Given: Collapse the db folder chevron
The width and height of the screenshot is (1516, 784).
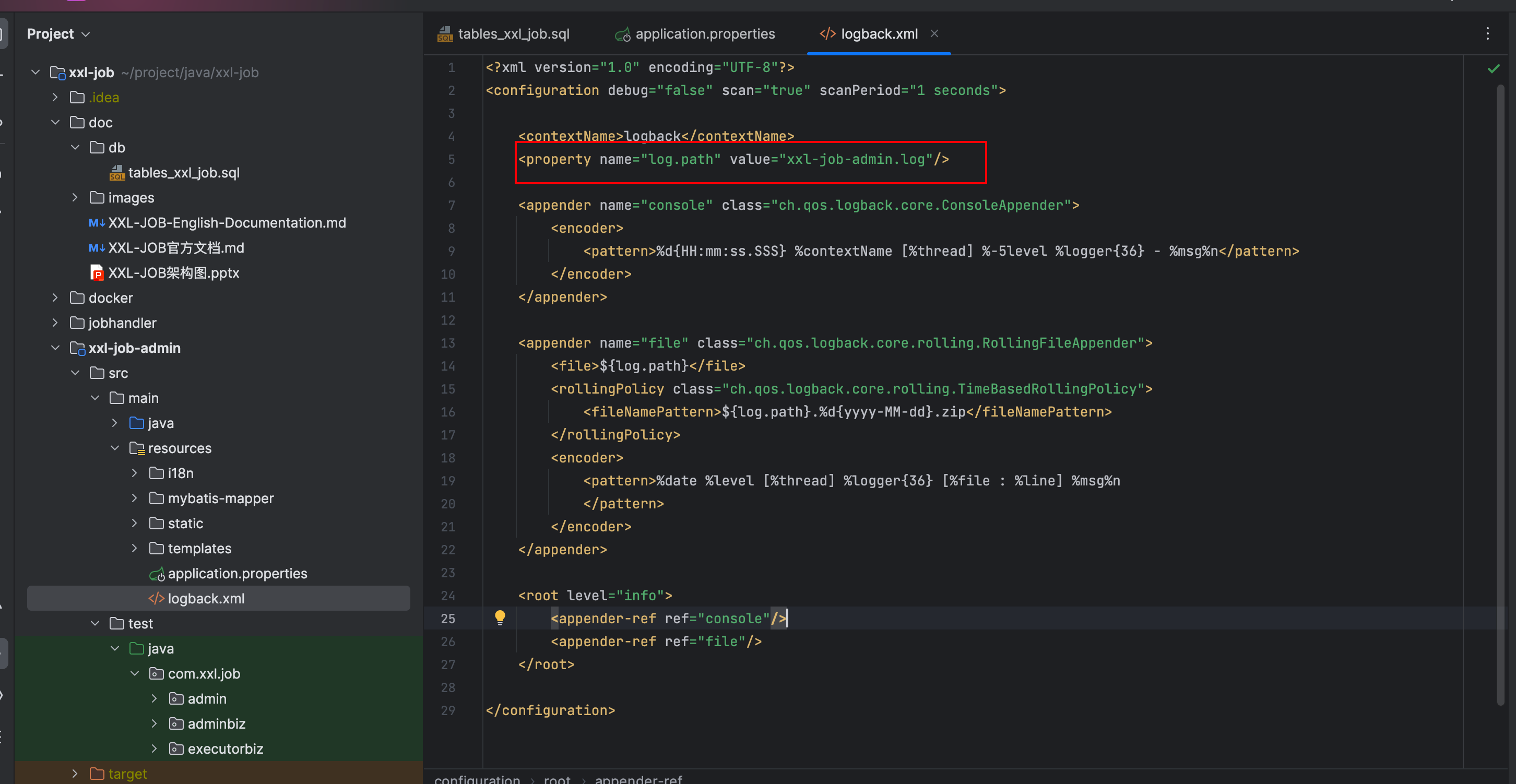Looking at the screenshot, I should tap(75, 147).
